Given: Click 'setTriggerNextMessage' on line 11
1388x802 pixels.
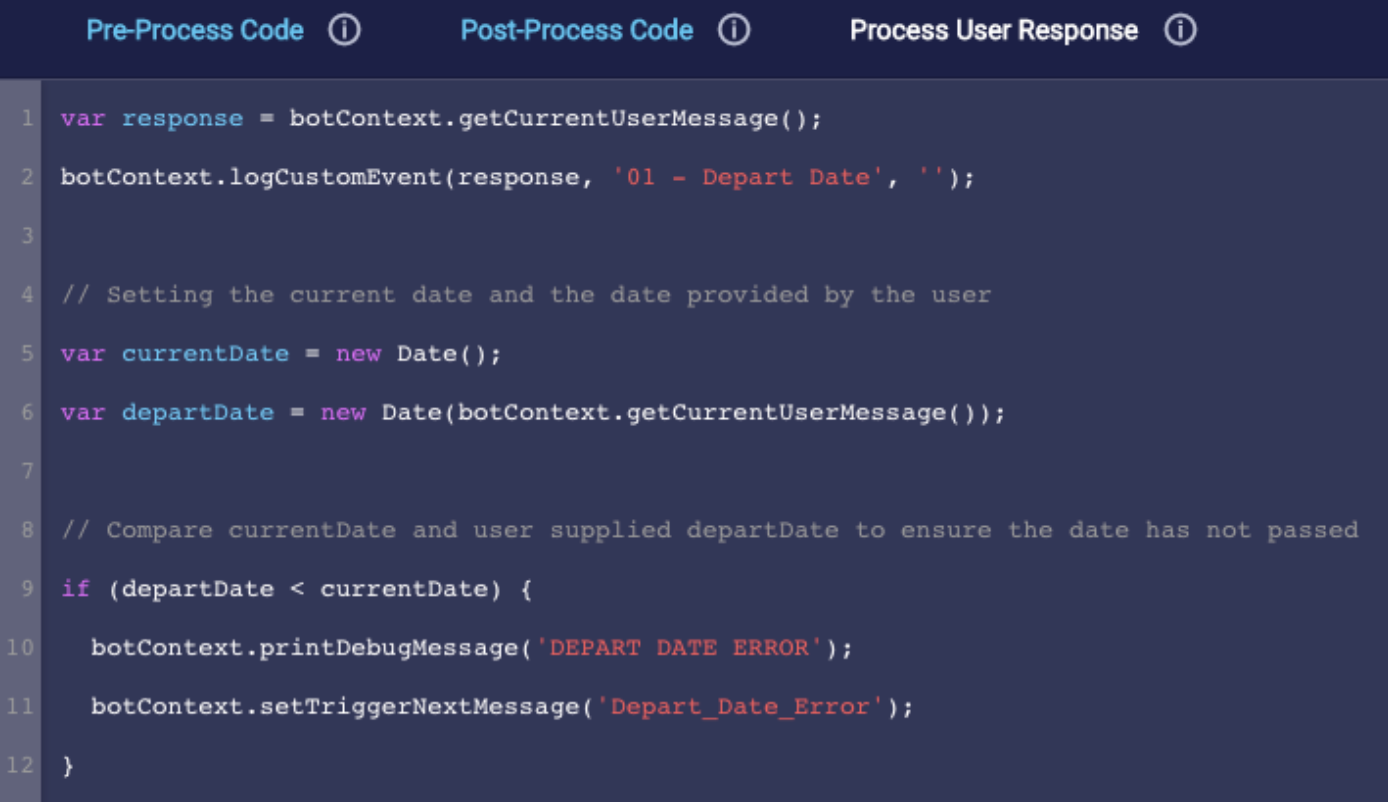Looking at the screenshot, I should coord(420,707).
